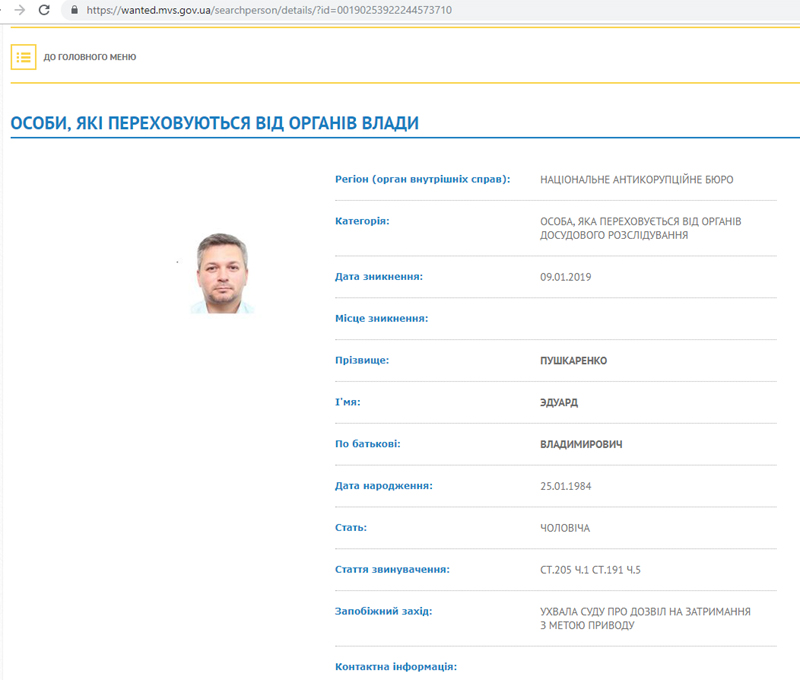Image resolution: width=800 pixels, height=680 pixels.
Task: Click the address bar URL
Action: 268,9
